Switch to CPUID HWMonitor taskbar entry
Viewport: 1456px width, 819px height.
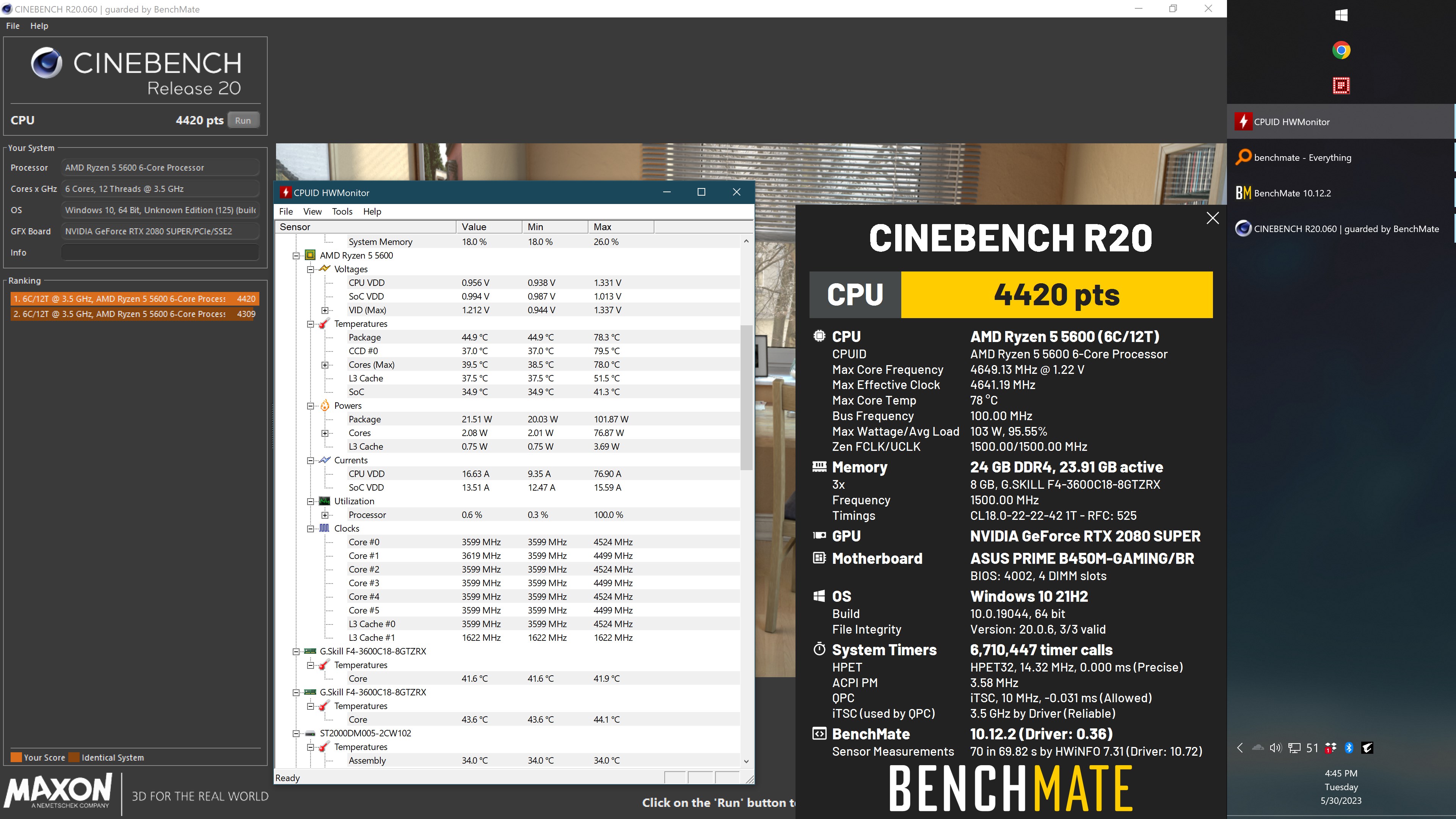coord(1341,121)
